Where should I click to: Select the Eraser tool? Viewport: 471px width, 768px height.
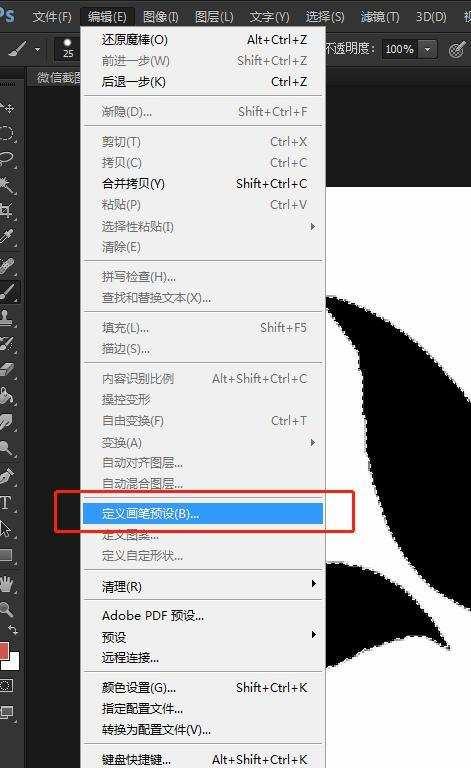point(7,370)
